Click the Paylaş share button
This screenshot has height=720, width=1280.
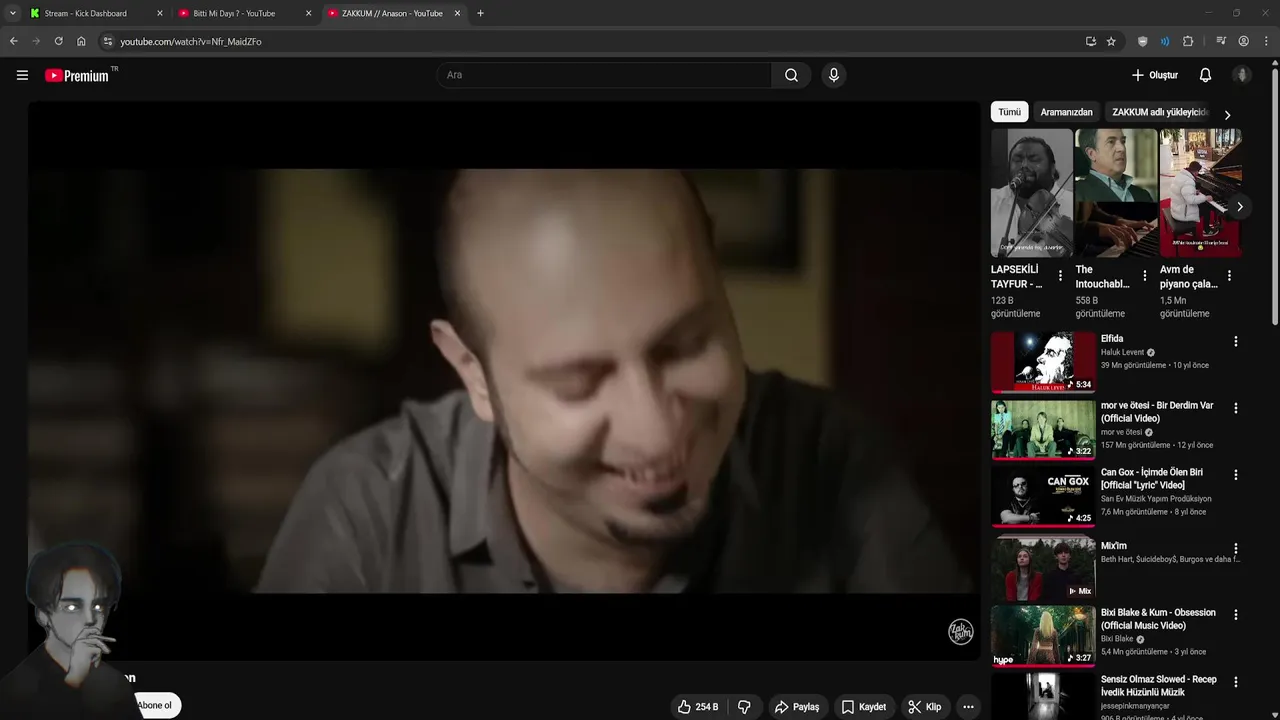797,707
